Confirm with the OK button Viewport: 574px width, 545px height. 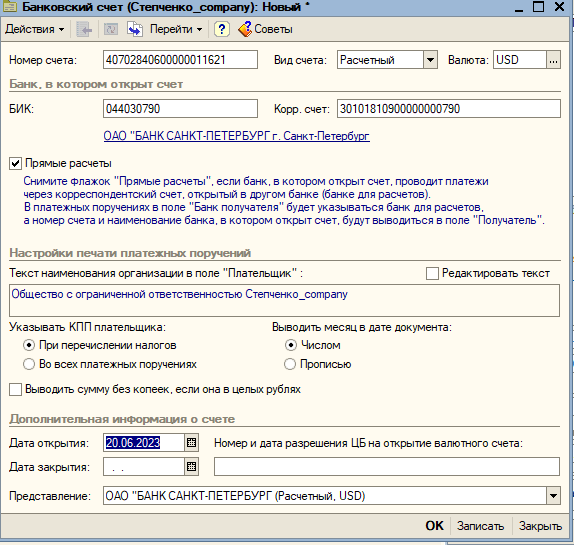(x=434, y=526)
